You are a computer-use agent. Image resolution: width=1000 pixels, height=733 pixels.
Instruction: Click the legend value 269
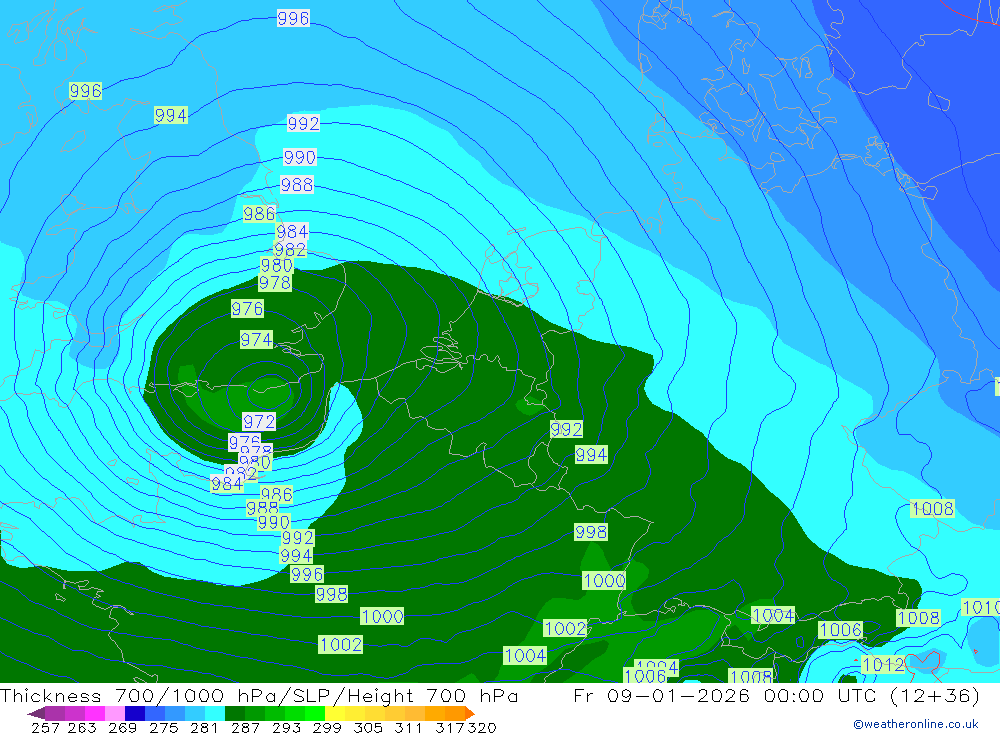[x=122, y=728]
